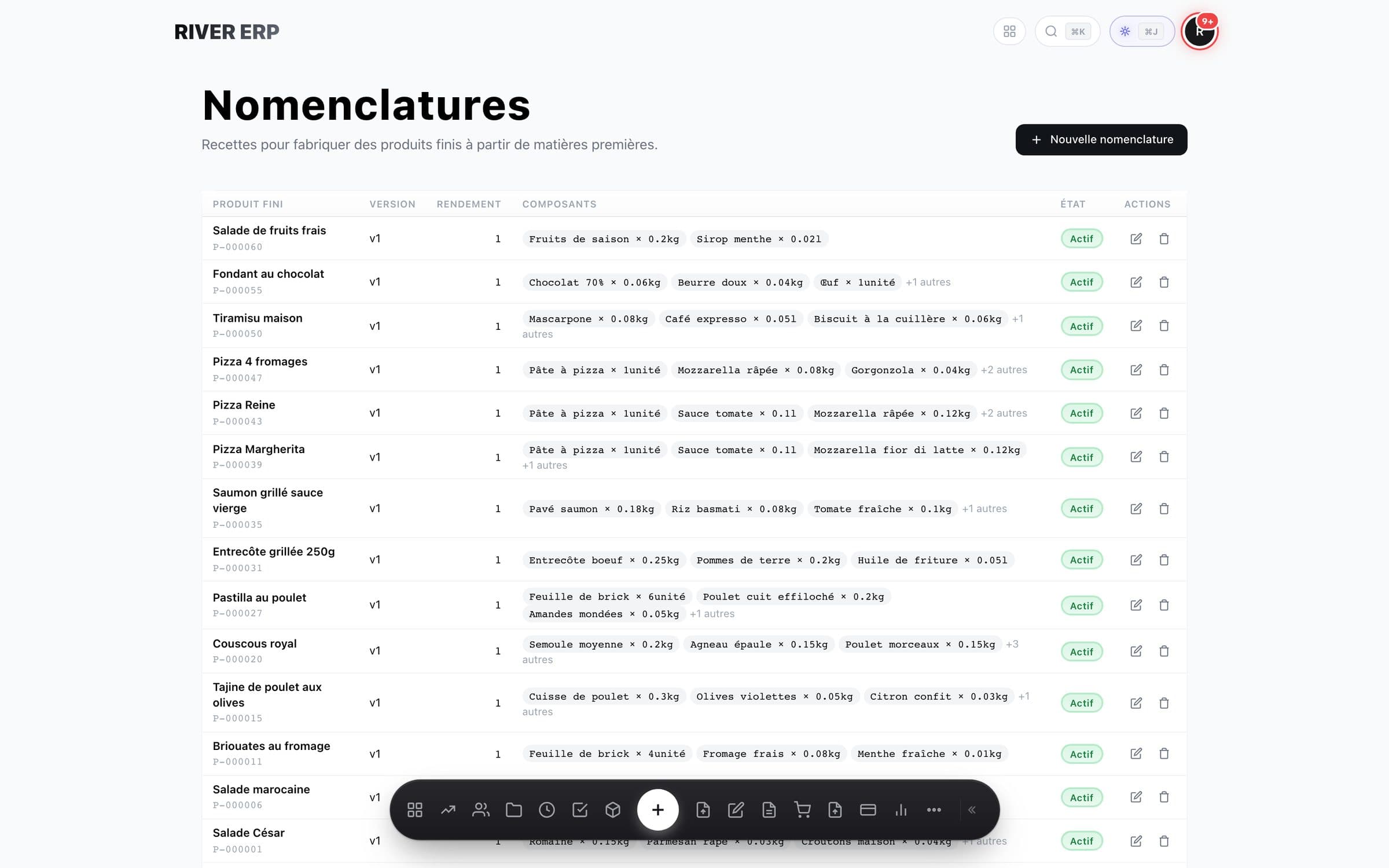Open the dashboard grid icon in bottom dock
This screenshot has height=868, width=1389.
(415, 810)
